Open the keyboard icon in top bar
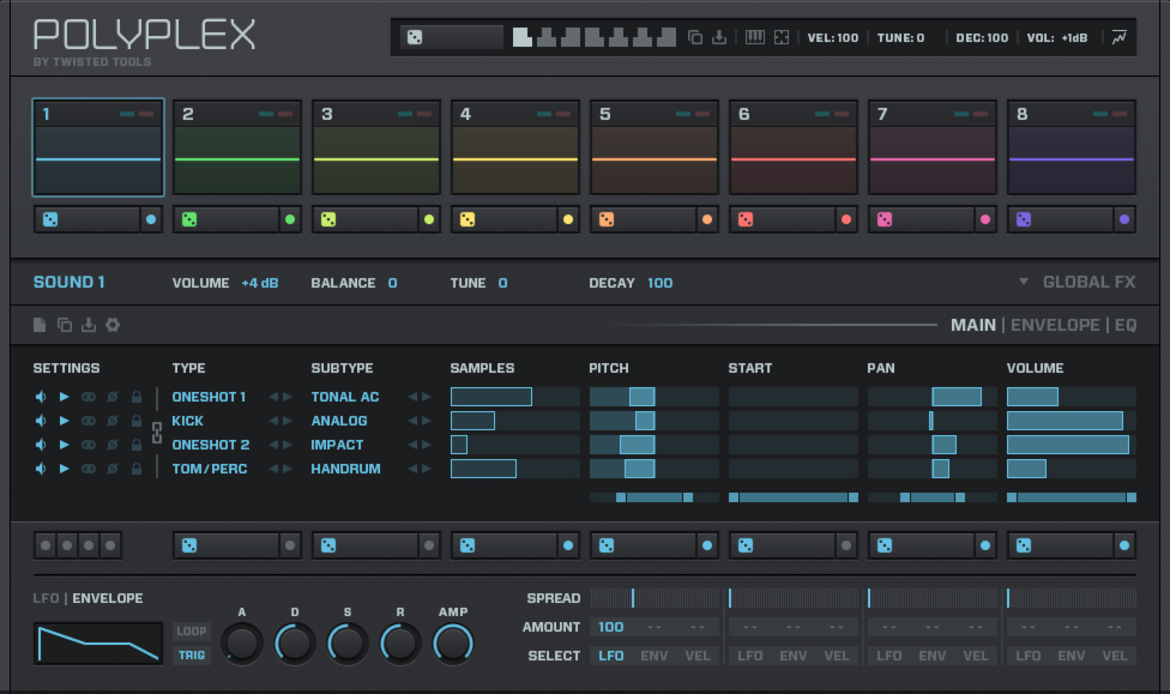Viewport: 1170px width, 694px height. (755, 37)
